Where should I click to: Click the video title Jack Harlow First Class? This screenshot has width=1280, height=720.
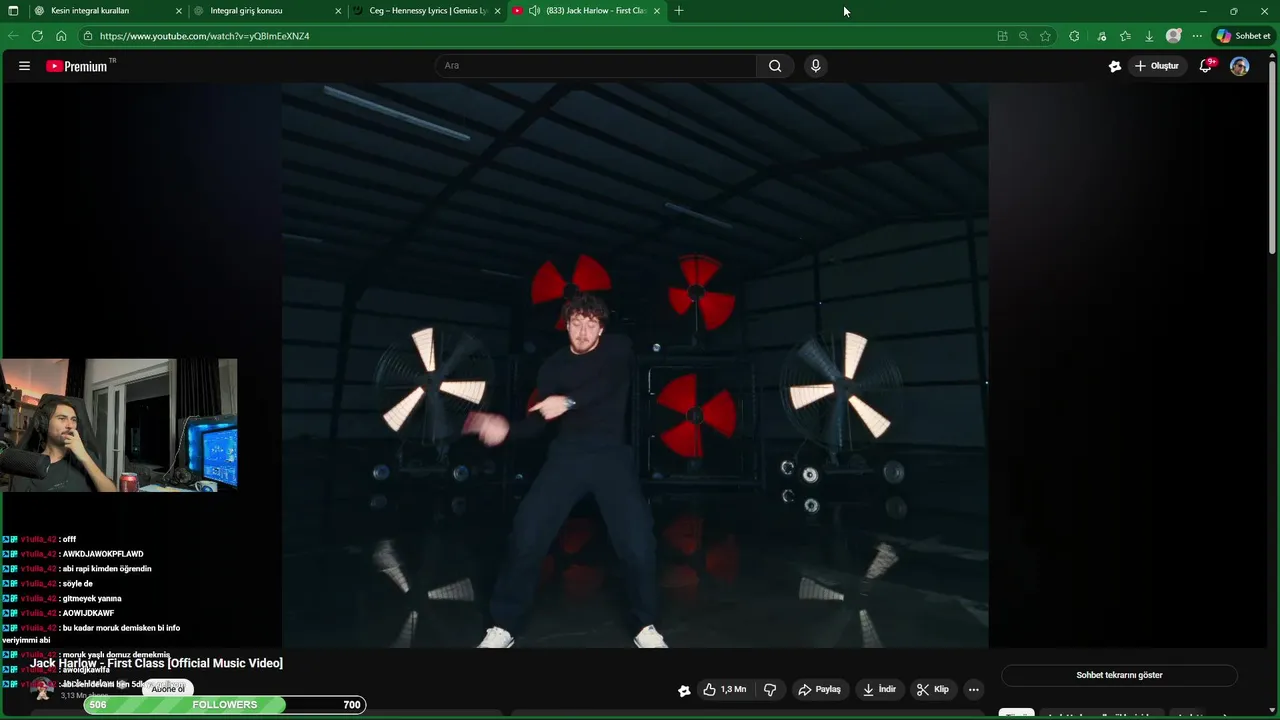(x=156, y=663)
